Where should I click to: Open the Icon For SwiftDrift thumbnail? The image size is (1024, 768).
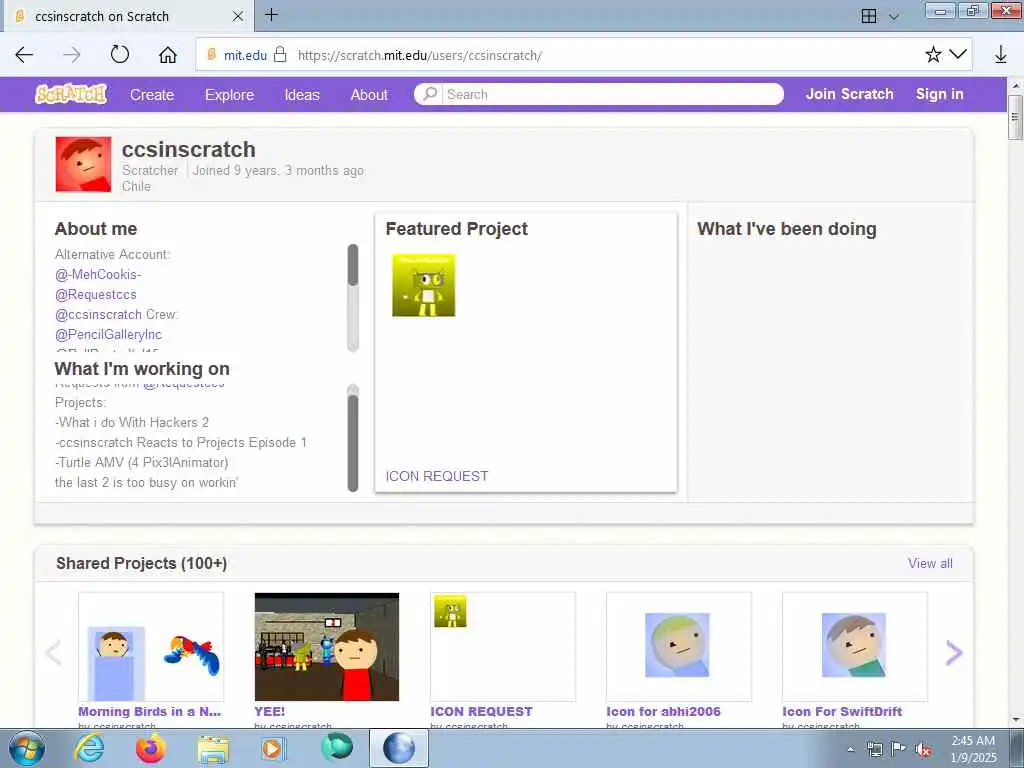click(855, 647)
